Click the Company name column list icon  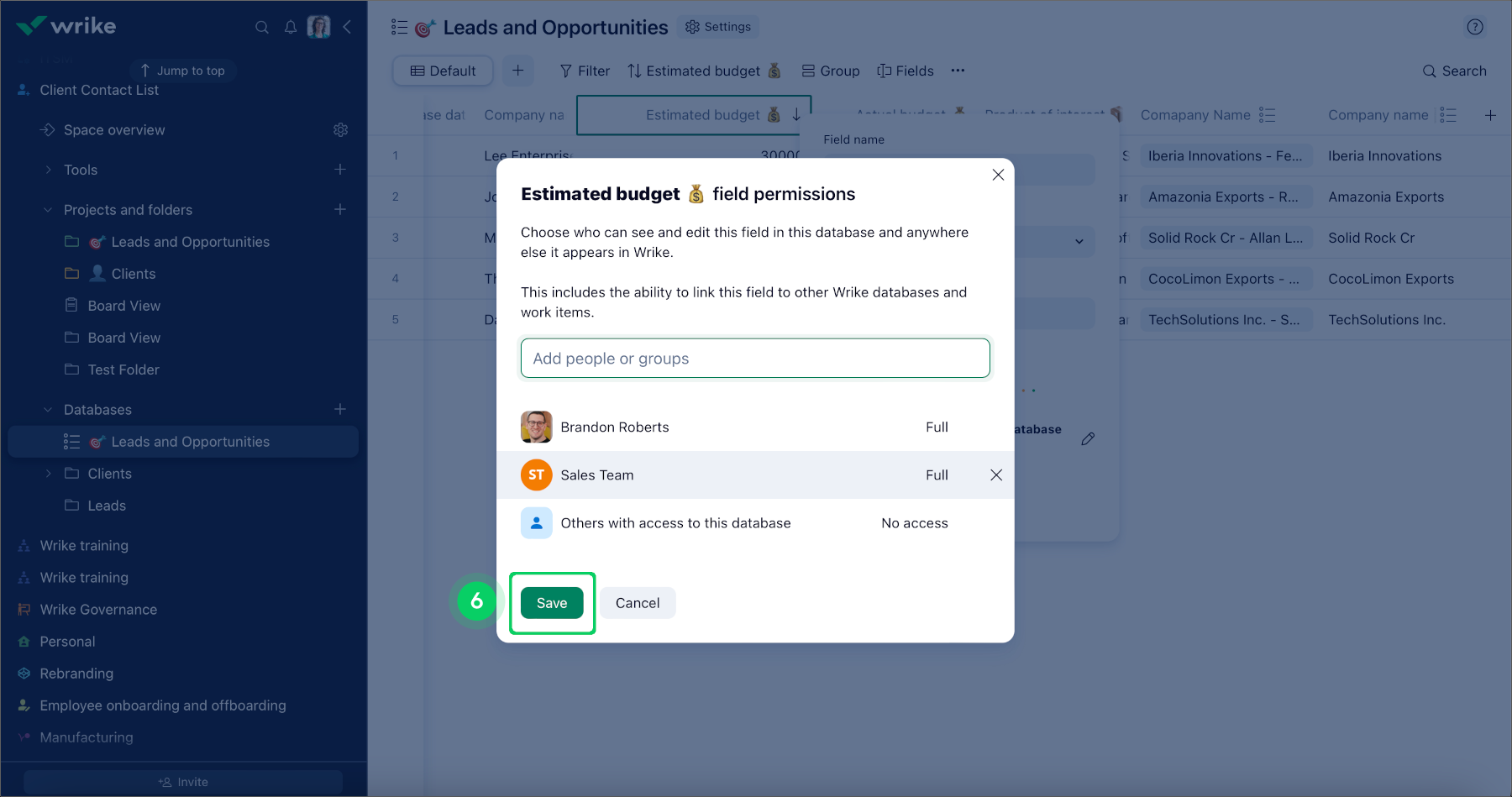point(1448,115)
